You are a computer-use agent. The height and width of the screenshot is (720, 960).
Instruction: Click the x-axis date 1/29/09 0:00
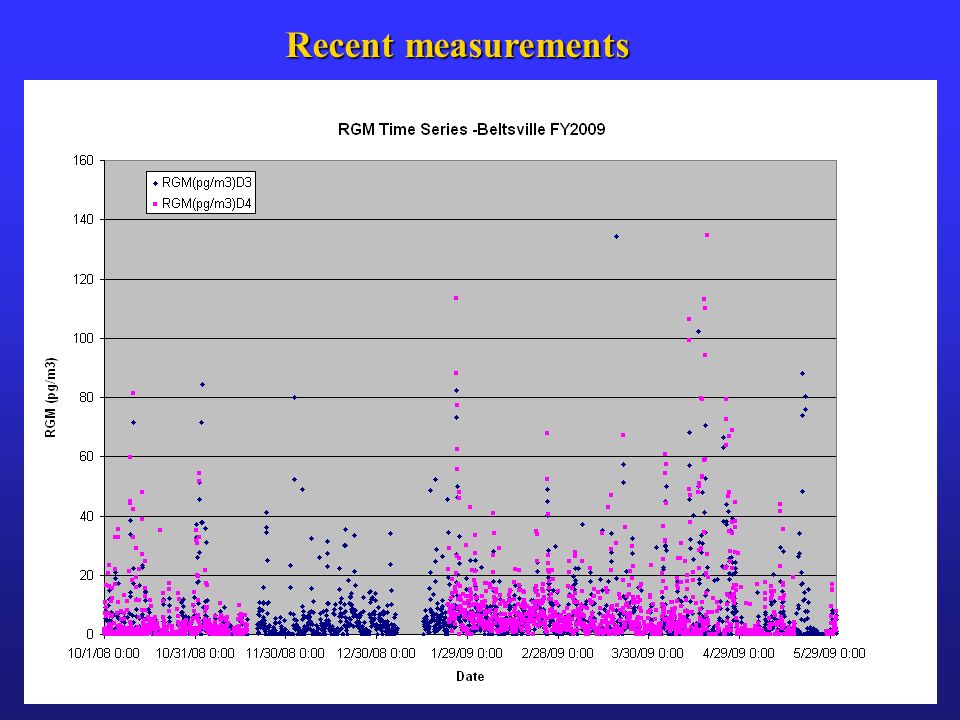click(x=467, y=653)
